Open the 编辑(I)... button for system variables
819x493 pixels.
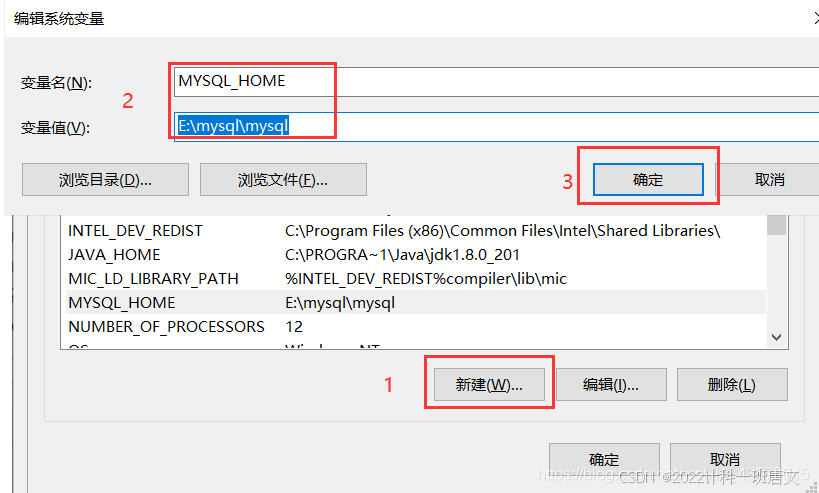(x=611, y=385)
